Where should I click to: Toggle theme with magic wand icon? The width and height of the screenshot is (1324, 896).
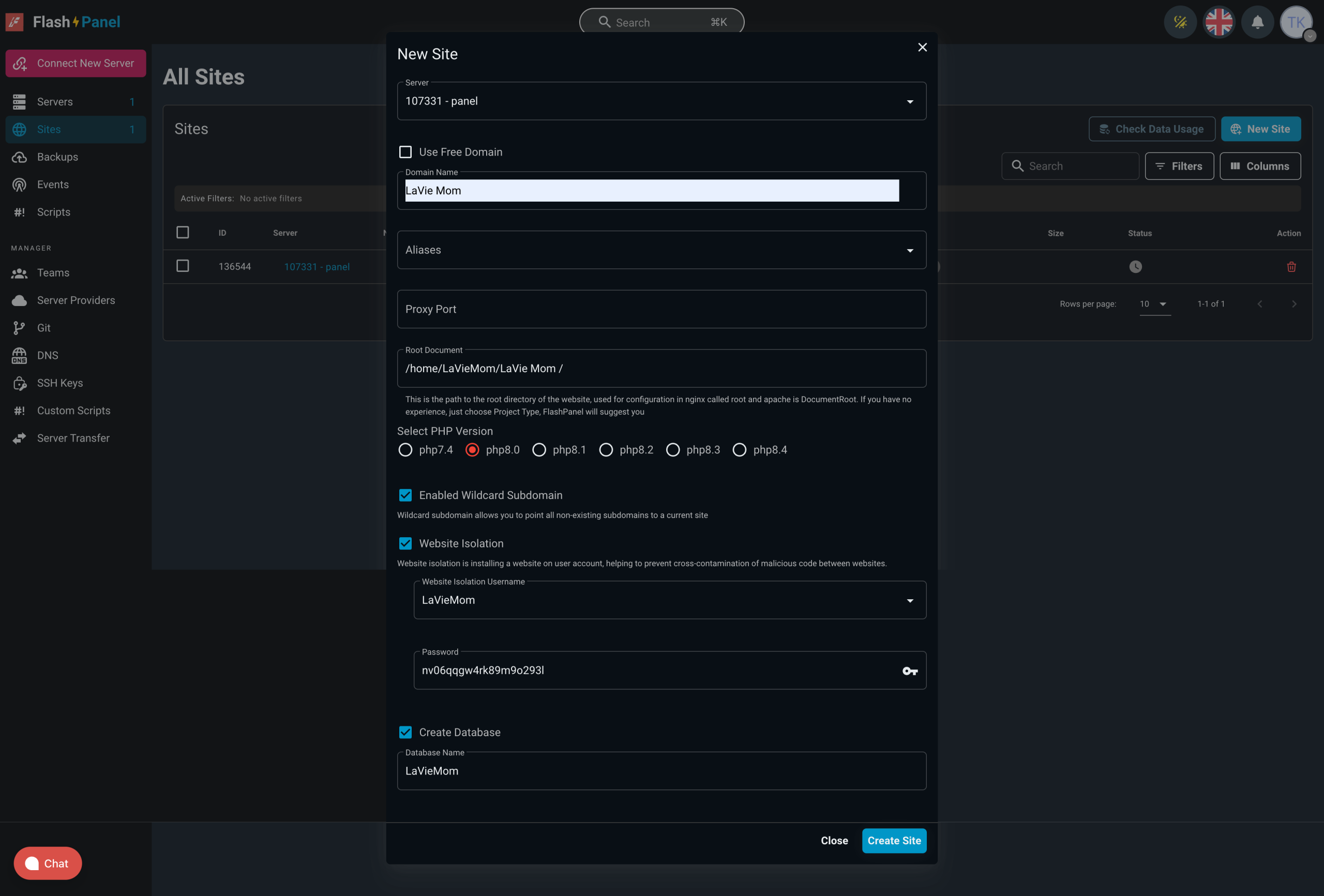tap(1180, 22)
